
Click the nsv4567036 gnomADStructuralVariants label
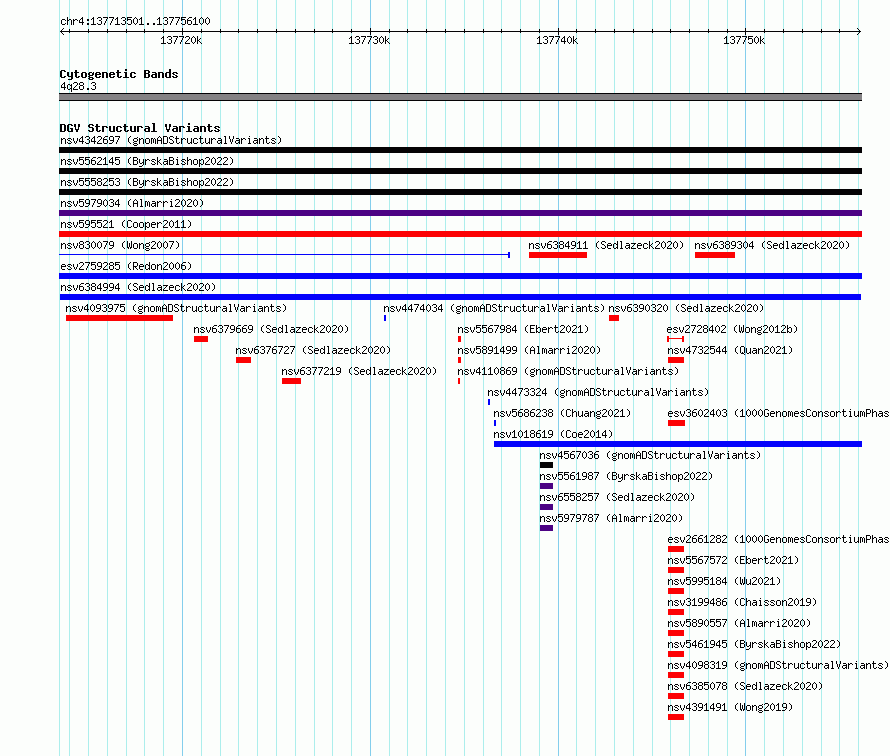tap(650, 455)
